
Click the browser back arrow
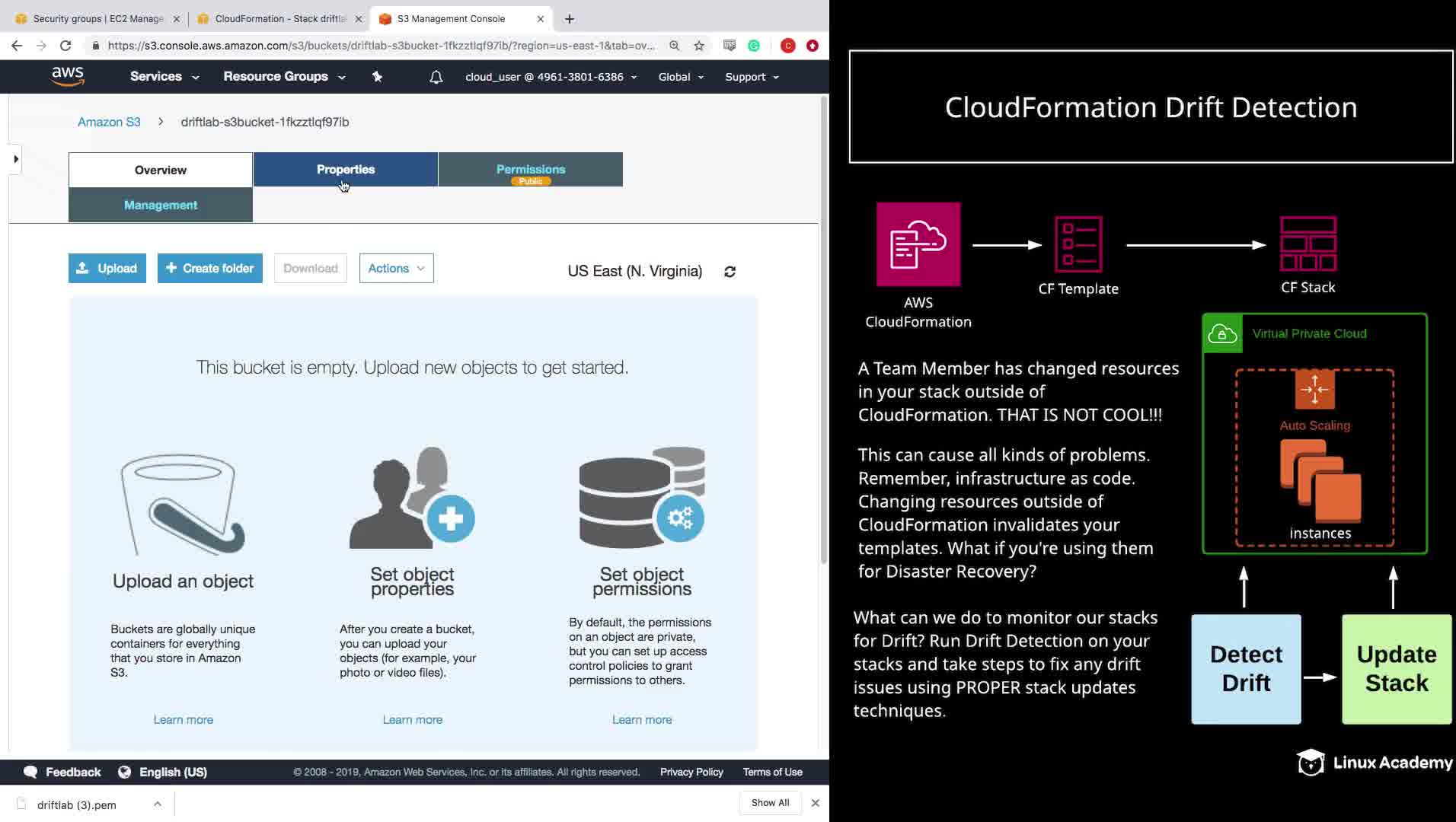(17, 46)
